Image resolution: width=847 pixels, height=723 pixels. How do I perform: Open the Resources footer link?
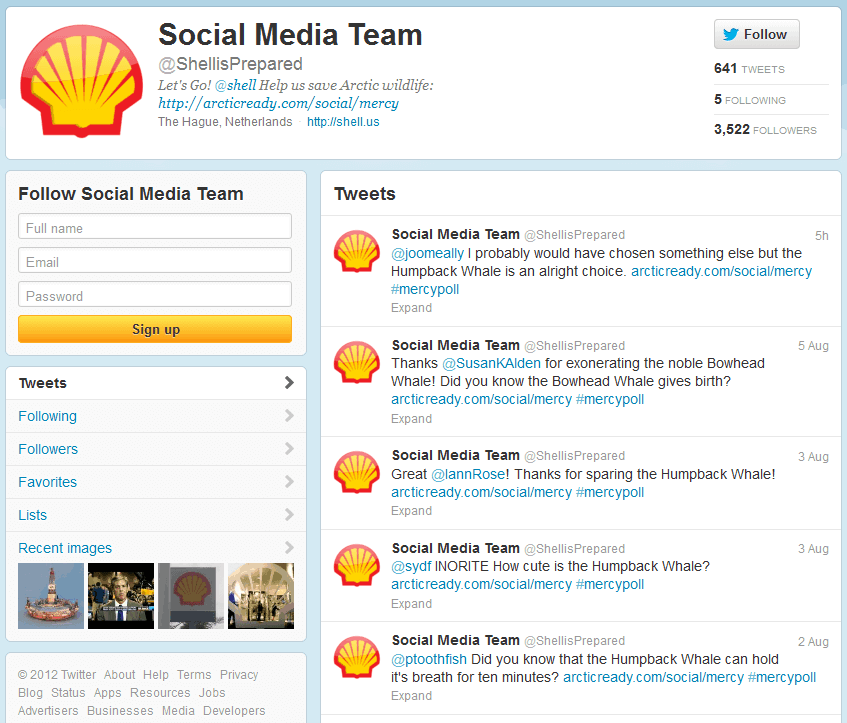(x=160, y=693)
